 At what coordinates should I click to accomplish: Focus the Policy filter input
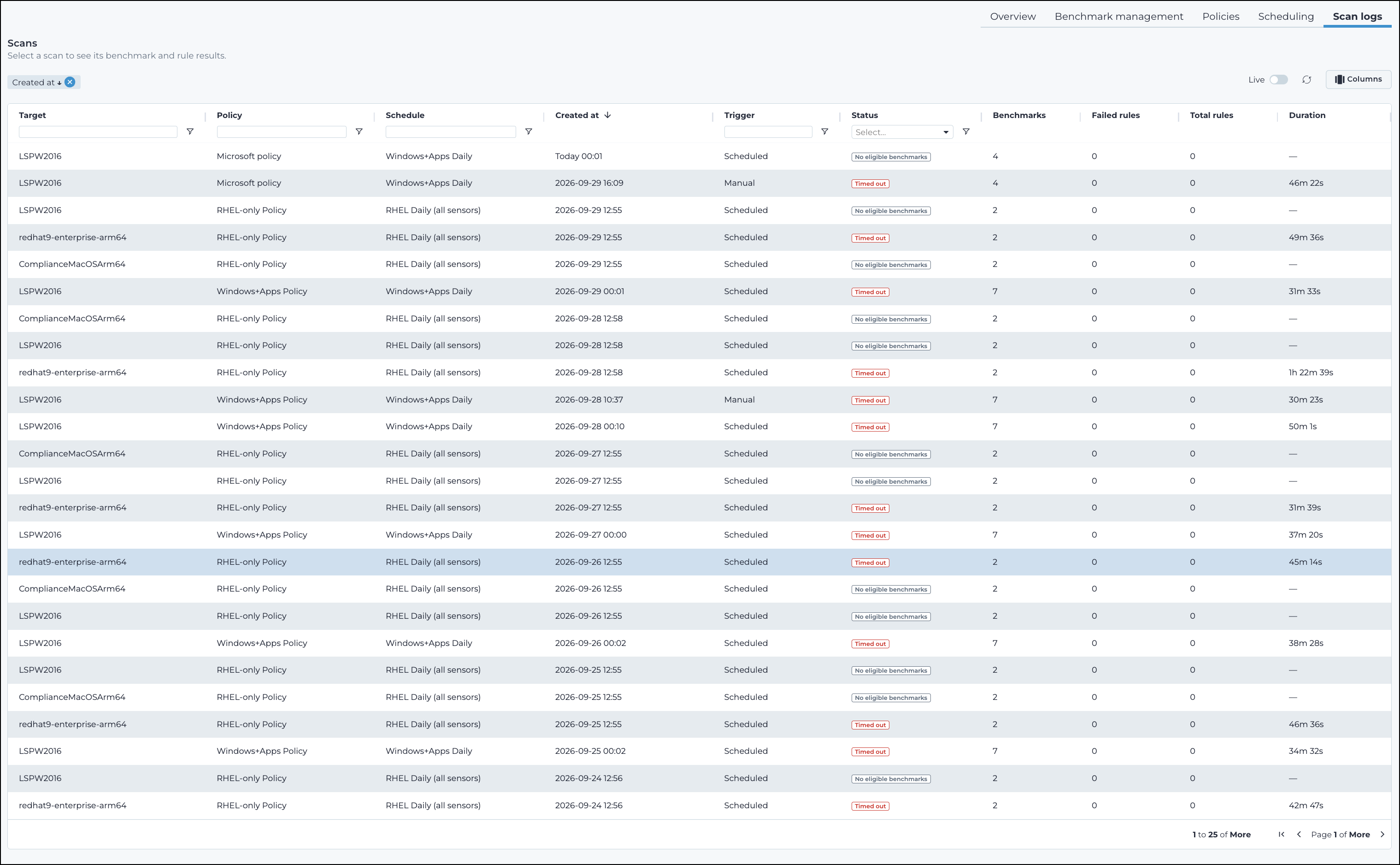click(x=281, y=131)
